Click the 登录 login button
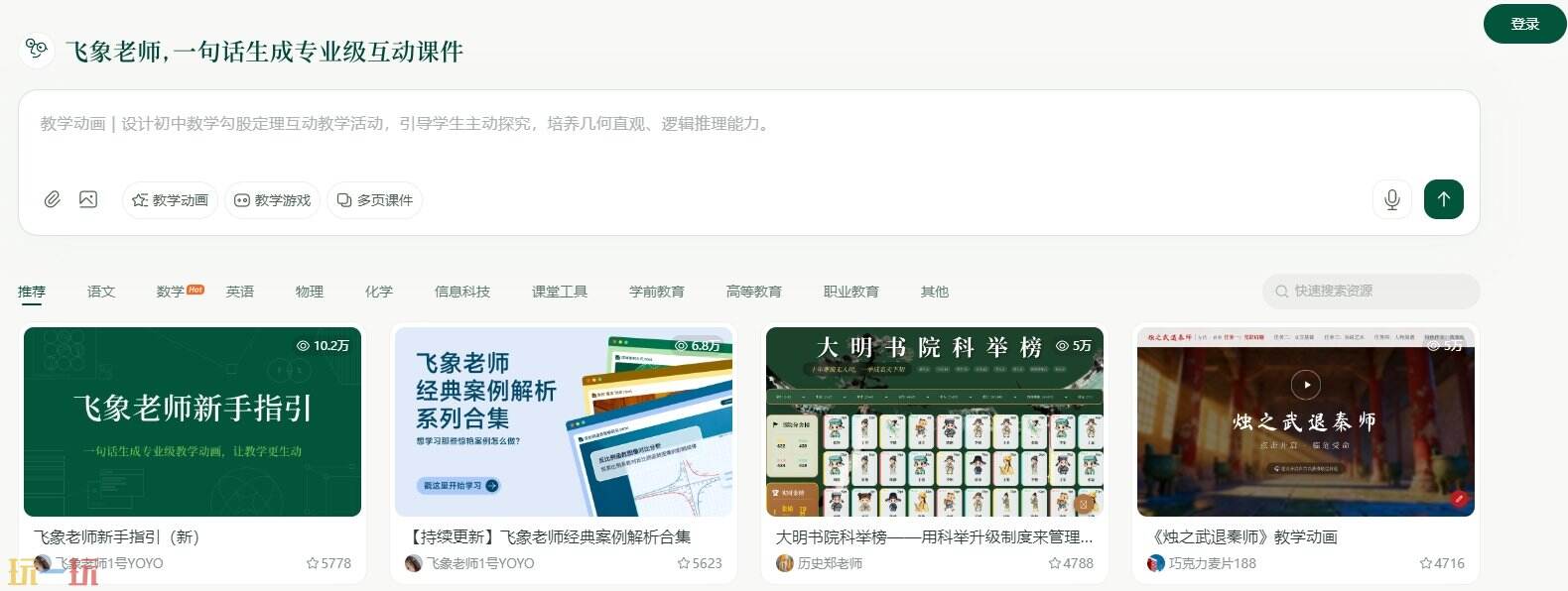 (x=1524, y=24)
